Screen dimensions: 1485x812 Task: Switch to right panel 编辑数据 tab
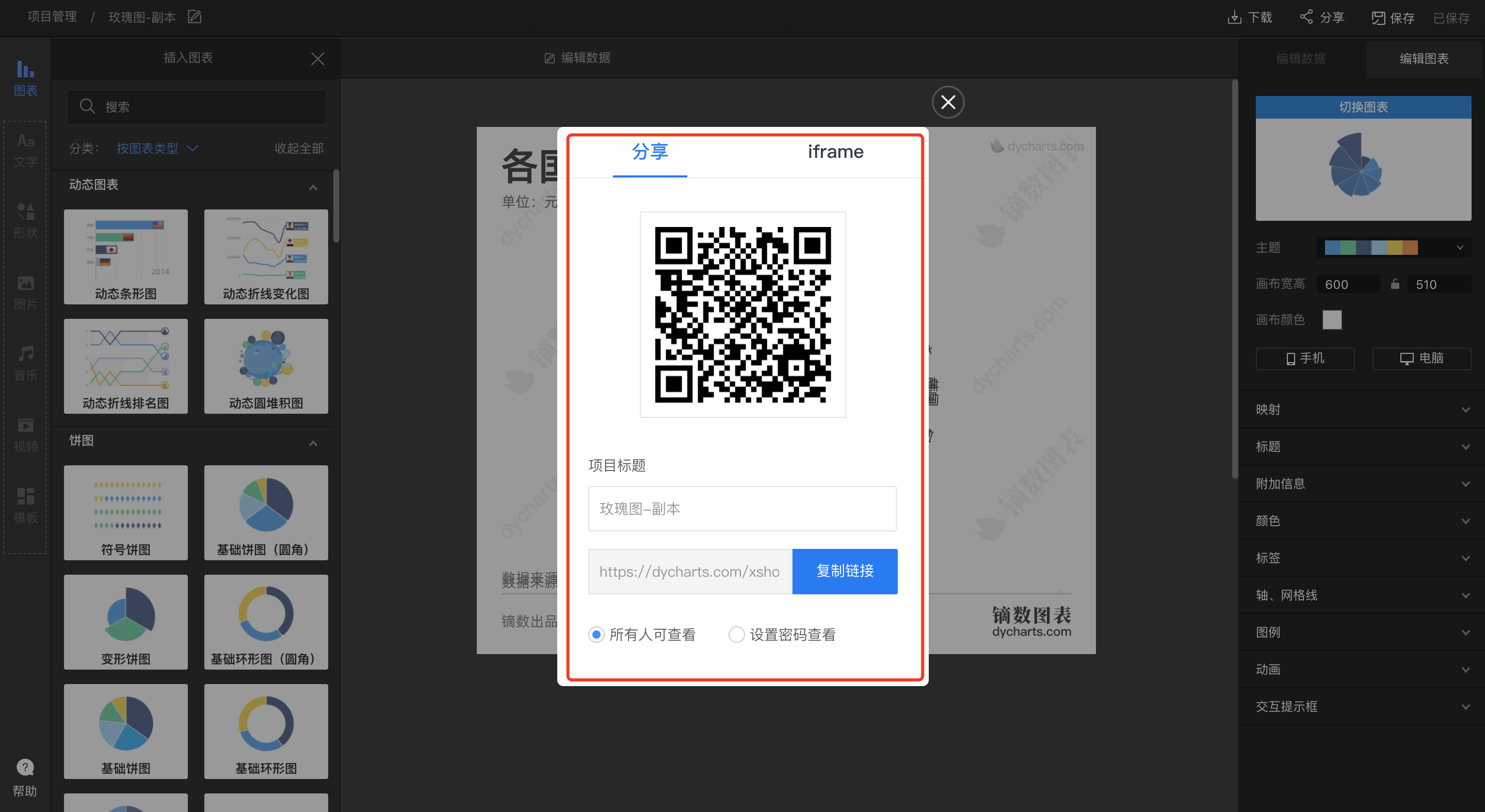point(1301,58)
